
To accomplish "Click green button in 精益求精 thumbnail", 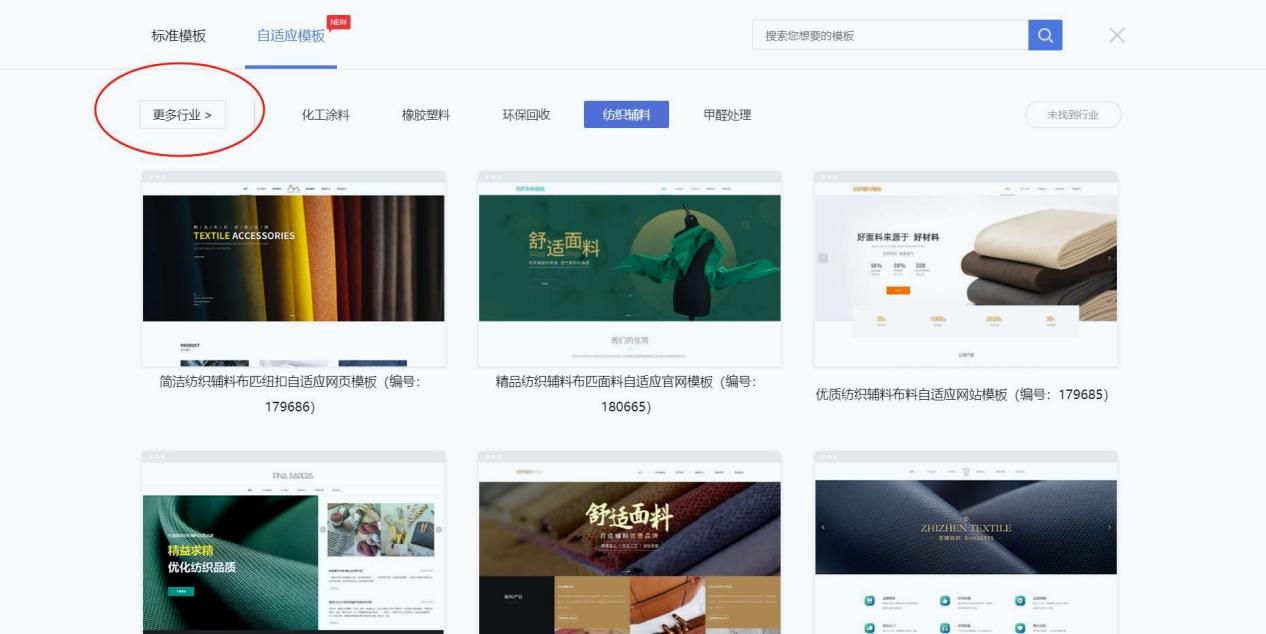I will click(x=183, y=591).
